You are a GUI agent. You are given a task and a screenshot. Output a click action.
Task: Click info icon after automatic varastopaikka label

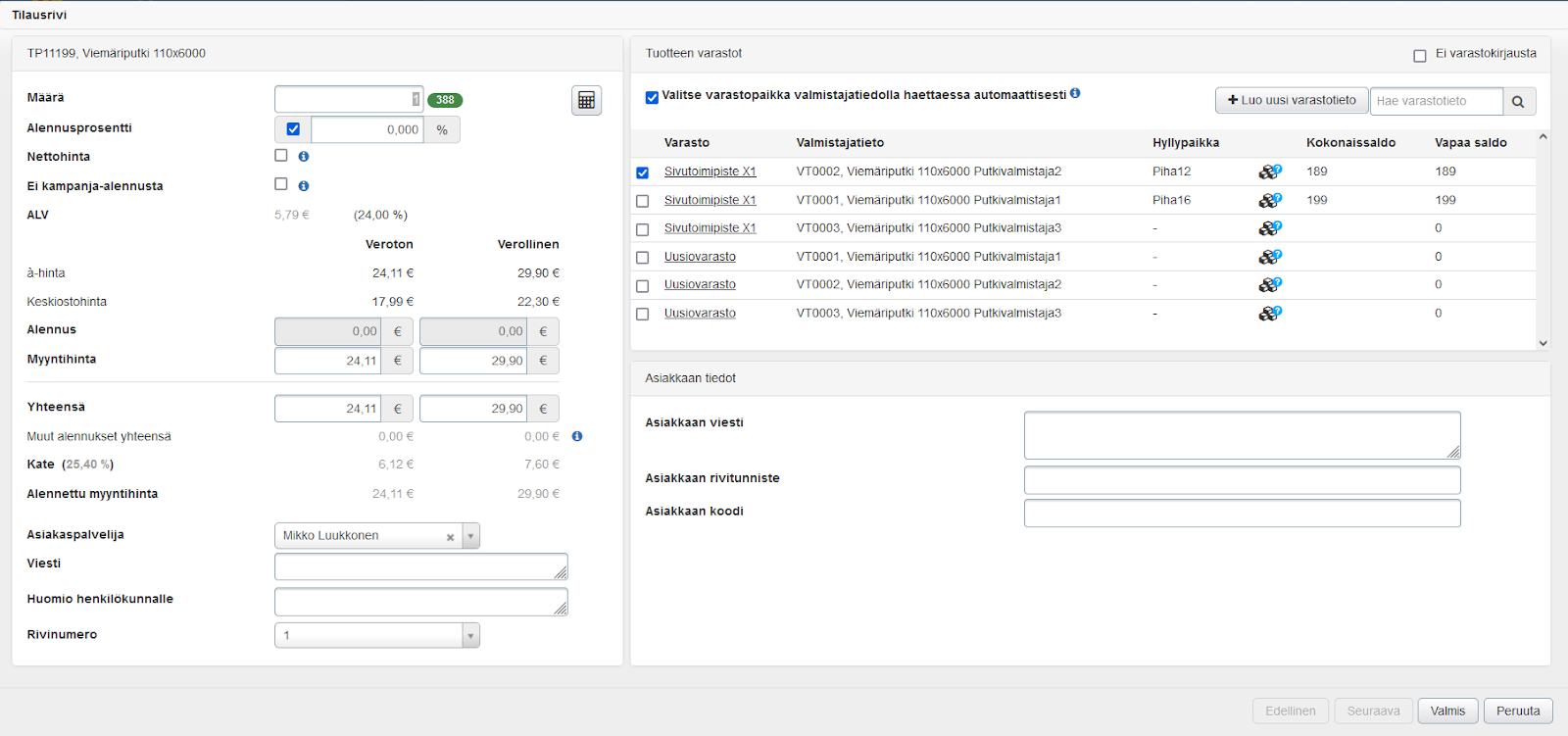point(1075,94)
